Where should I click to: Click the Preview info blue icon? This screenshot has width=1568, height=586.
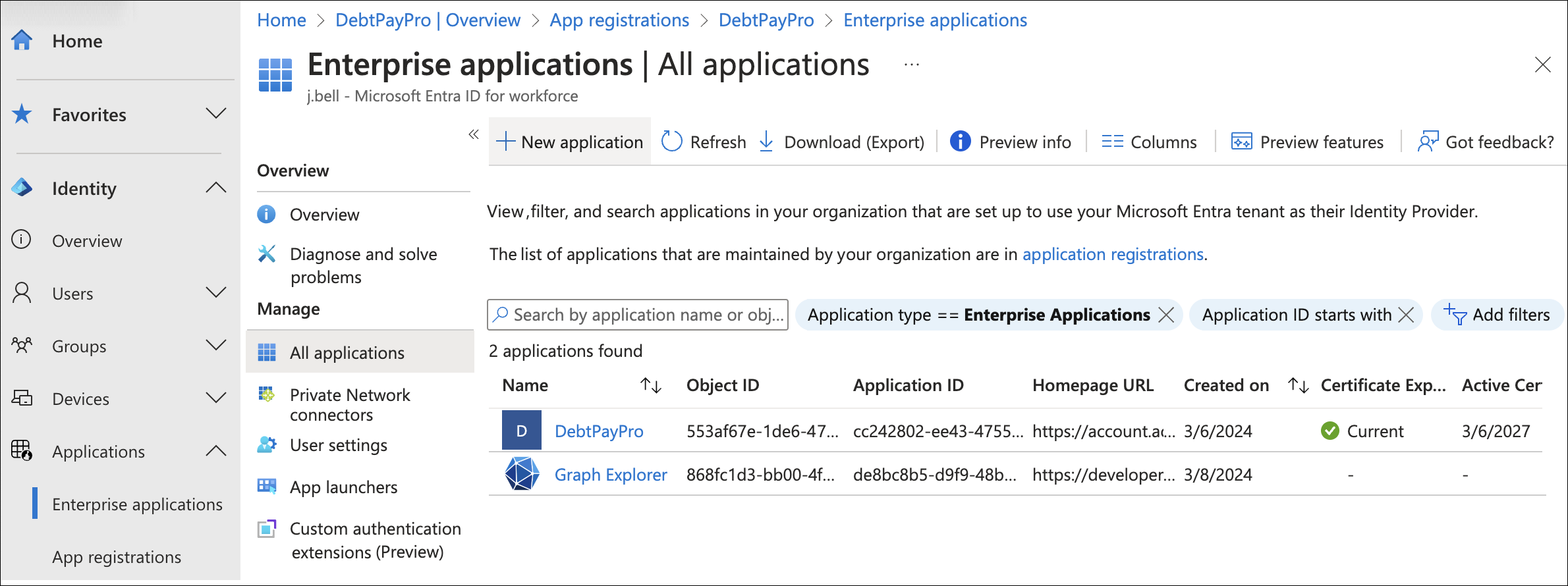tap(961, 141)
